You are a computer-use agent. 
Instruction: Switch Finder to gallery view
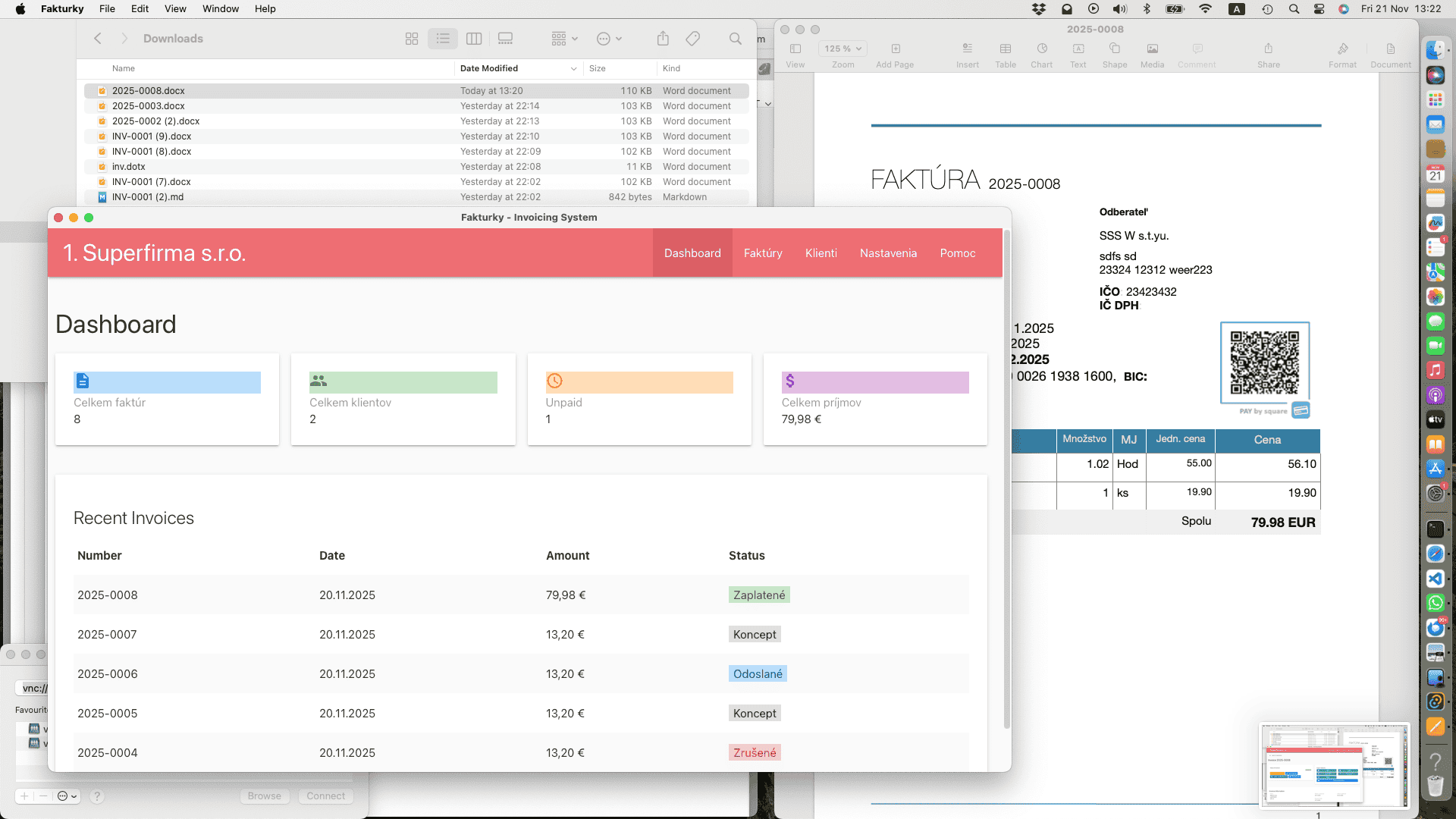505,38
